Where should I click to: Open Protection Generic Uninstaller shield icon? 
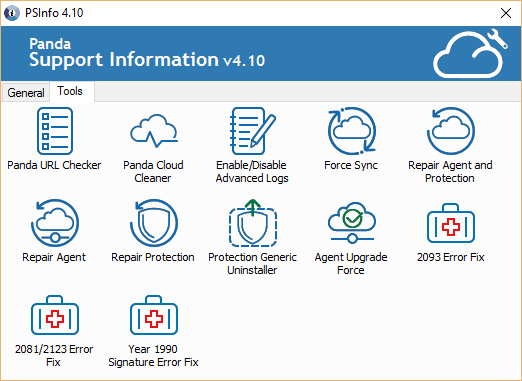253,223
